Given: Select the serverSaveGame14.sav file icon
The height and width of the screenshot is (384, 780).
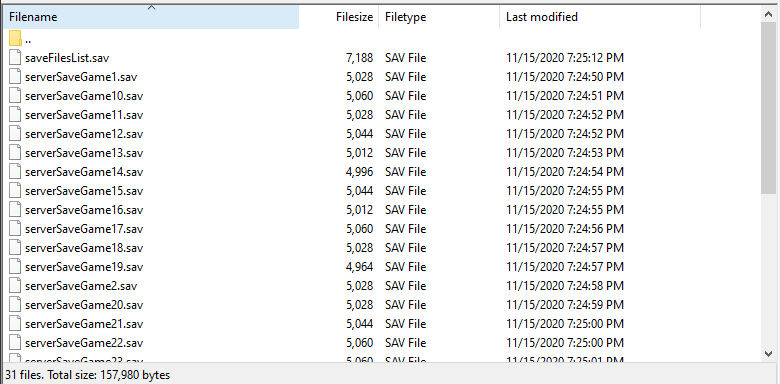Looking at the screenshot, I should click(15, 172).
